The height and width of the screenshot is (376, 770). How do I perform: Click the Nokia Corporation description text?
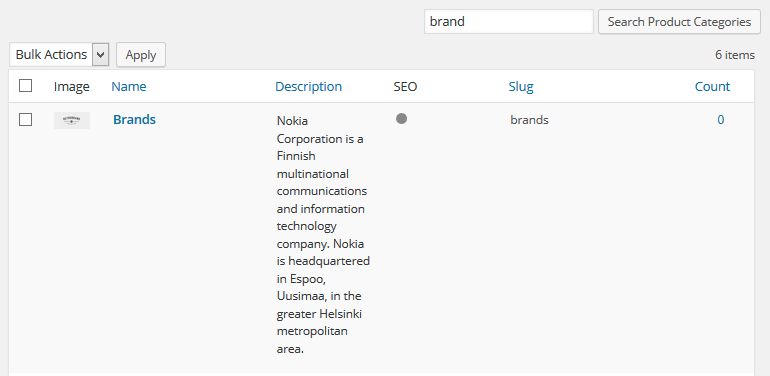pyautogui.click(x=323, y=235)
